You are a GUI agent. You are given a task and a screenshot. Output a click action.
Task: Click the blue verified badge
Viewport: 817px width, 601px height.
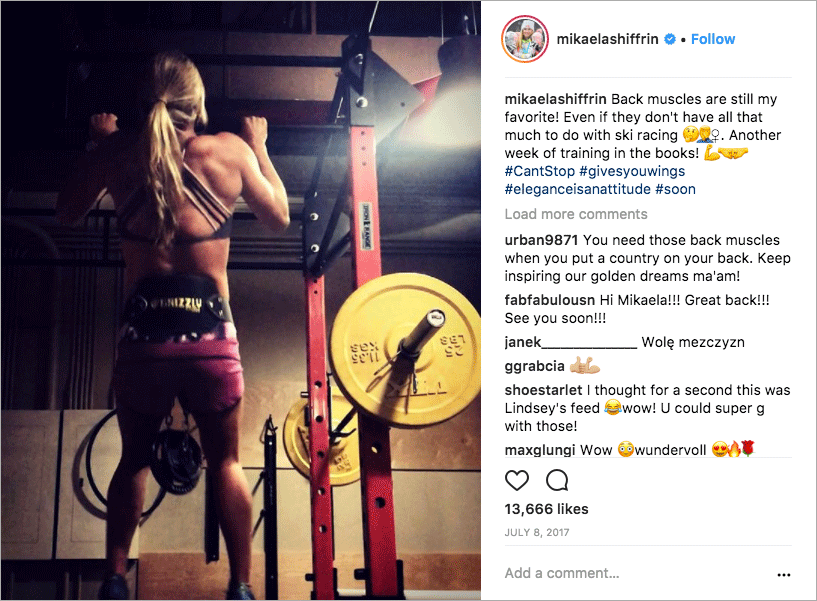(670, 39)
